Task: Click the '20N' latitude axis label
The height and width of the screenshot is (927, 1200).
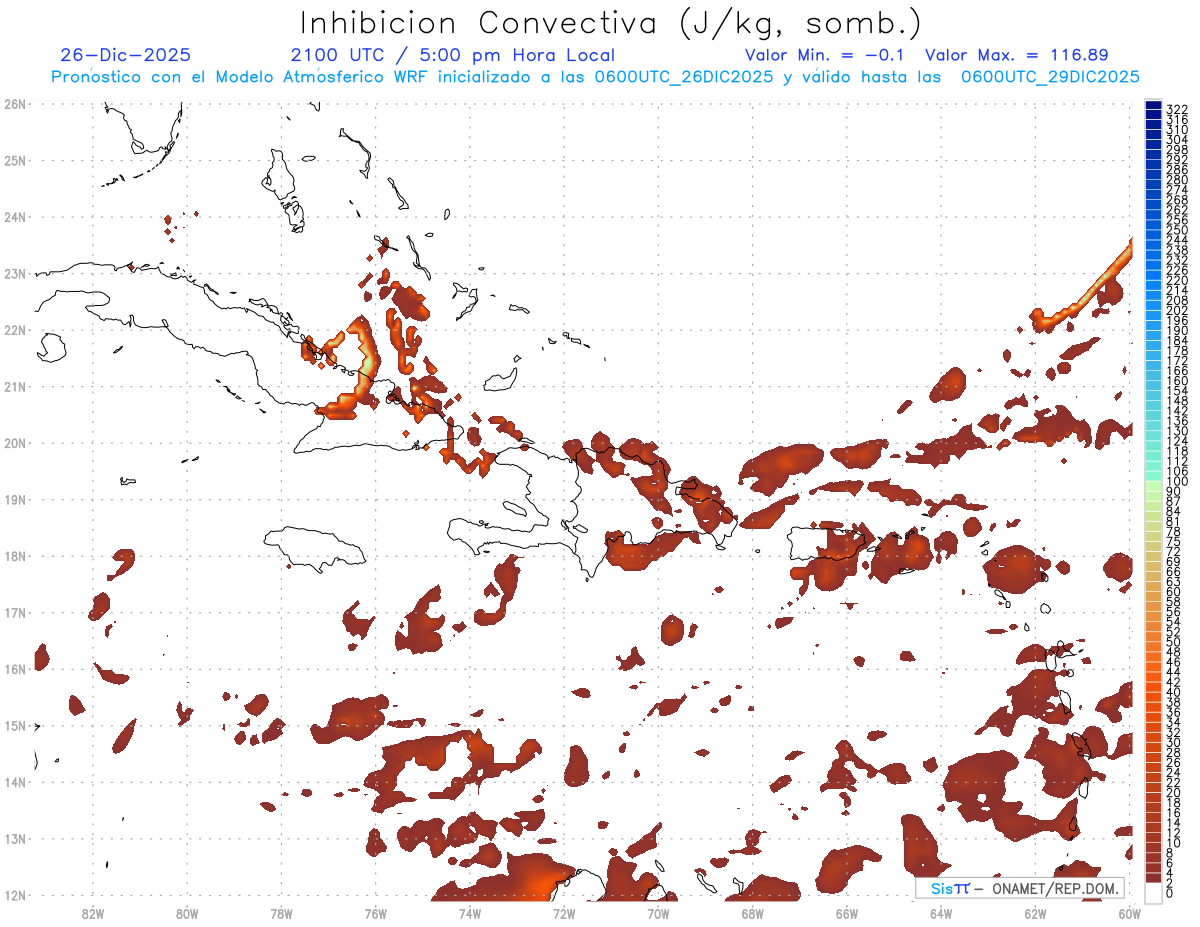Action: [15, 443]
